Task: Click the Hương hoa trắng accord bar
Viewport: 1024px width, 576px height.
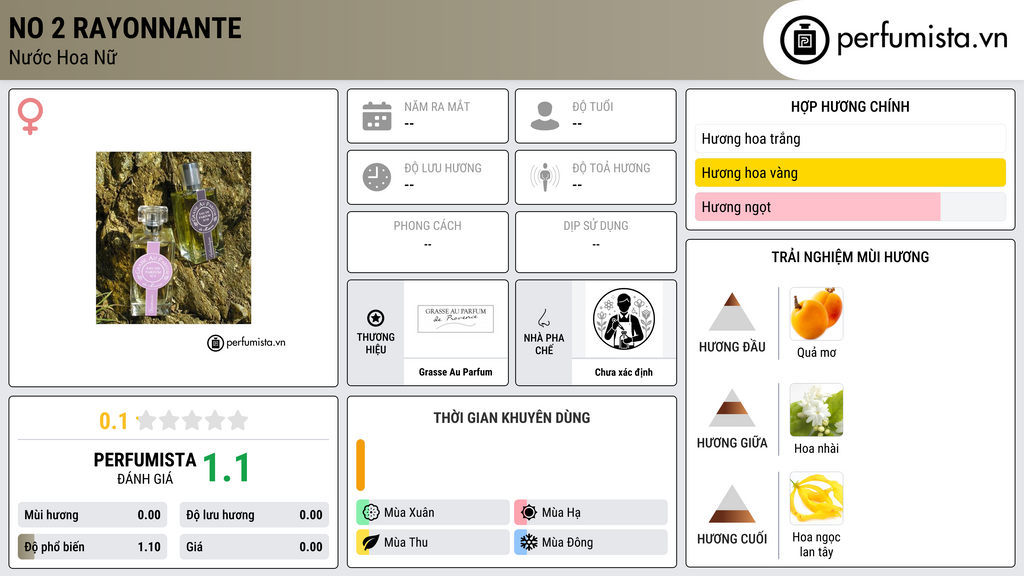Action: coord(850,138)
